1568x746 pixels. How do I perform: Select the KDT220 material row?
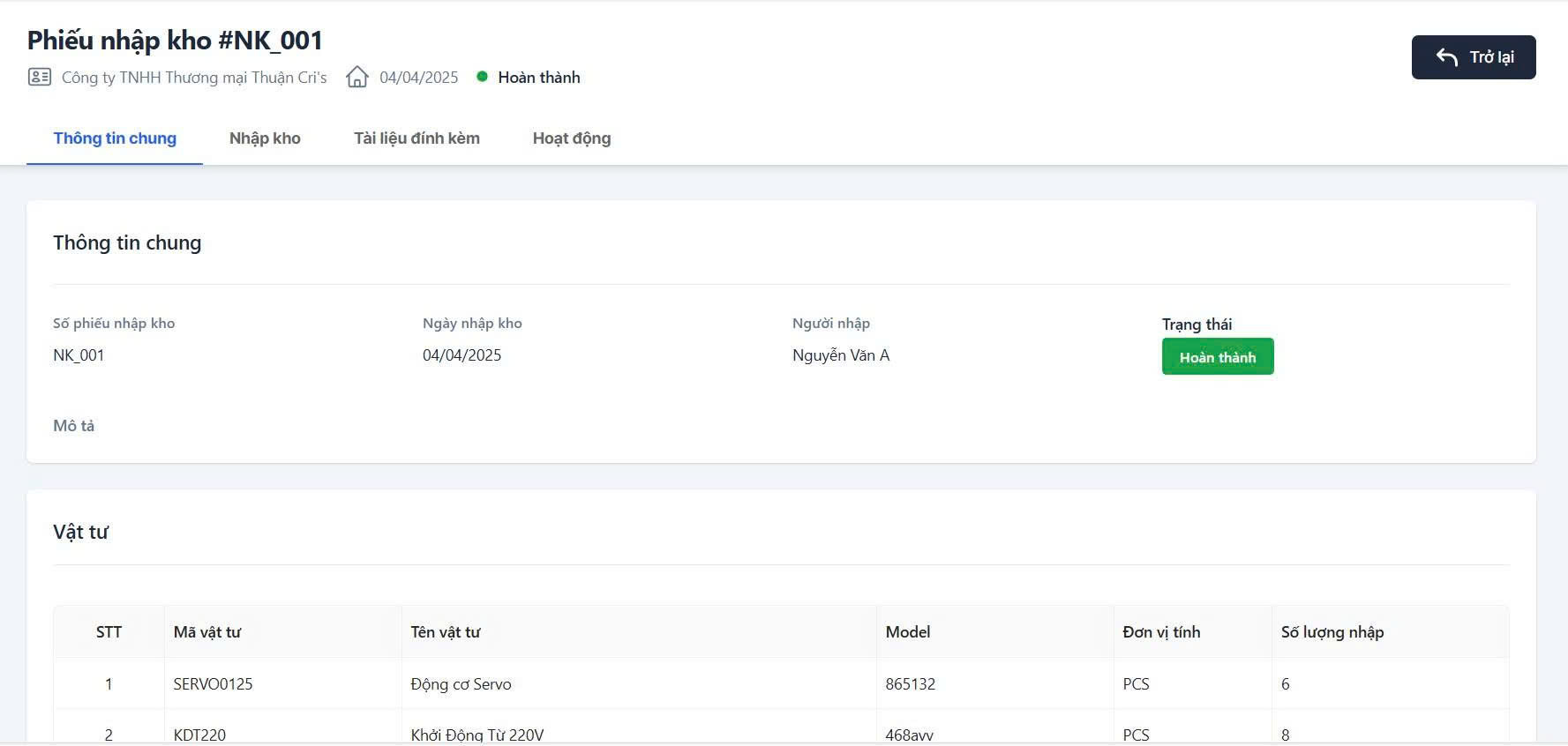pyautogui.click(x=199, y=735)
